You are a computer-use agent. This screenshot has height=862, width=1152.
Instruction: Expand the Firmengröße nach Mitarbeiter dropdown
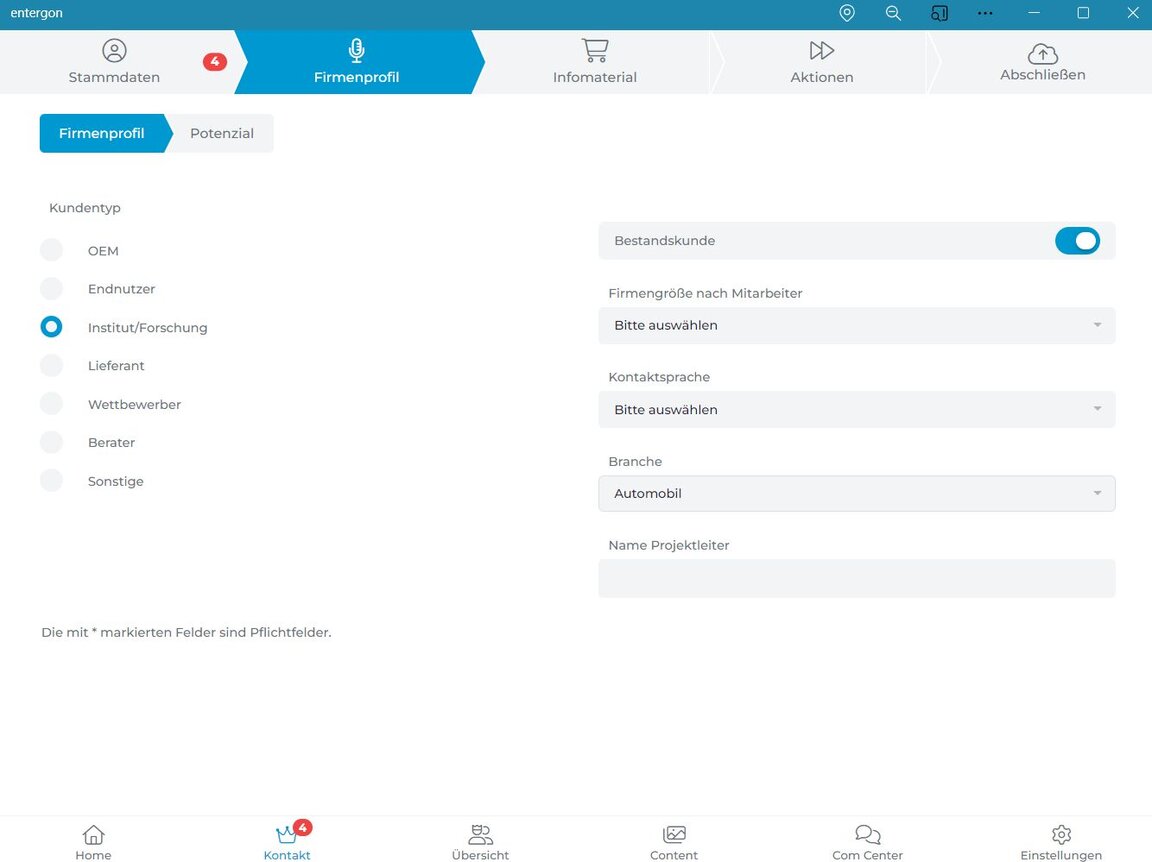click(856, 325)
